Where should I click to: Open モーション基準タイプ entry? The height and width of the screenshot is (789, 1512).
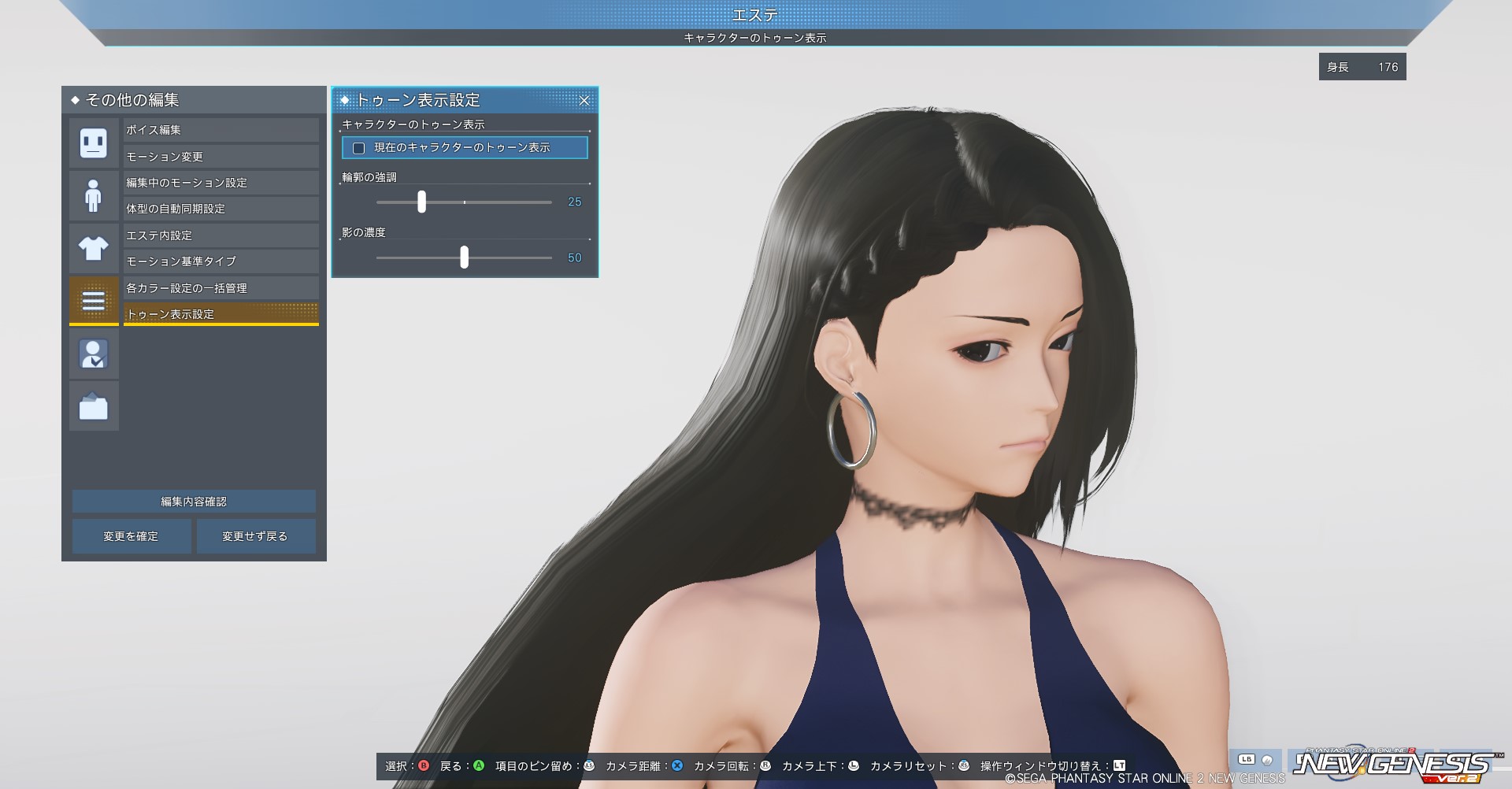pos(221,261)
